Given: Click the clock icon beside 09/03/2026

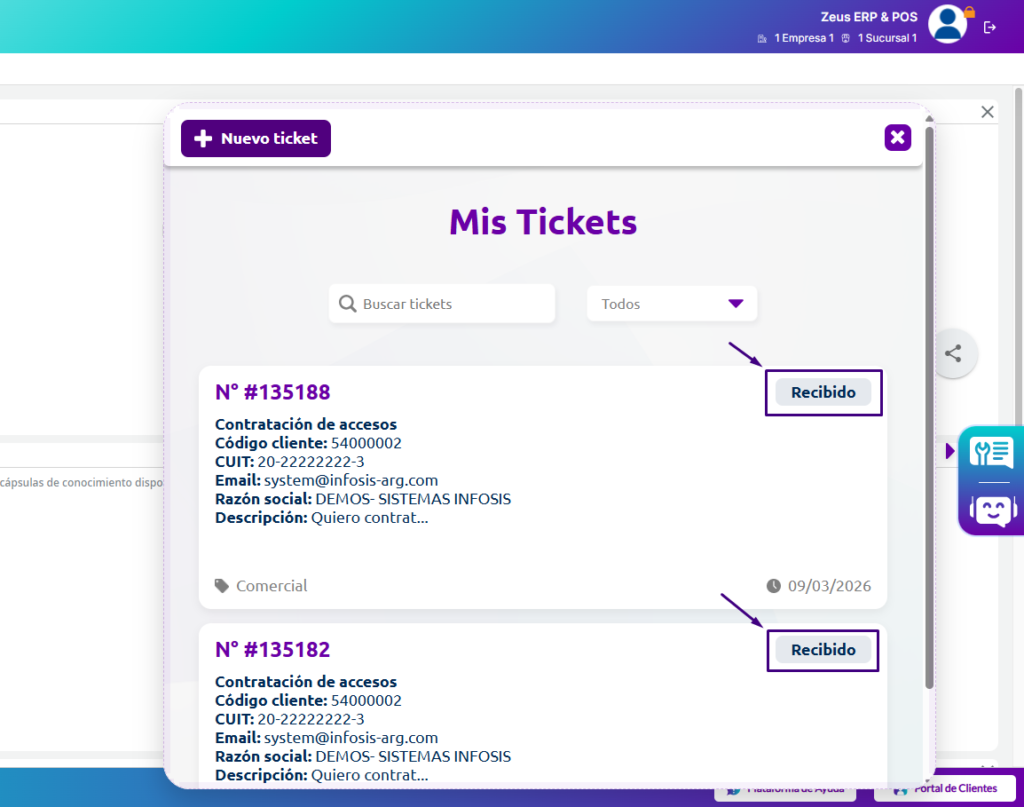Looking at the screenshot, I should tap(774, 586).
